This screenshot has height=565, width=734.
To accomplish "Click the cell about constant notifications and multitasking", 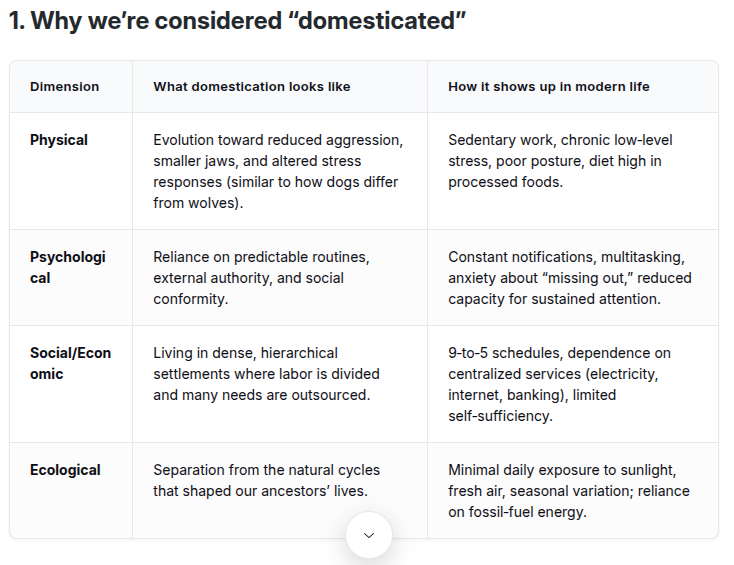I will click(569, 277).
